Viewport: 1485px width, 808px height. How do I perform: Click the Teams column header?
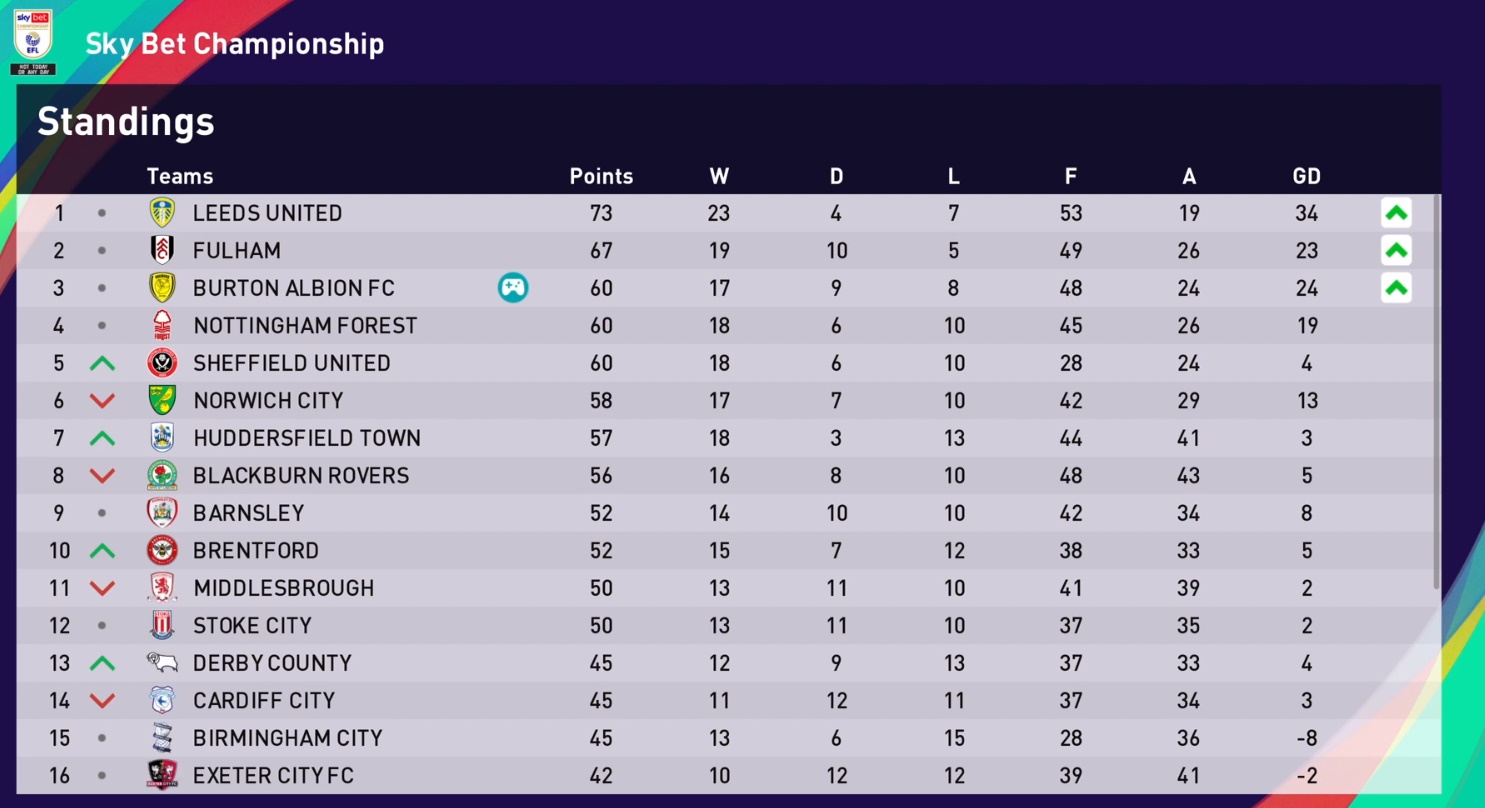[x=180, y=176]
